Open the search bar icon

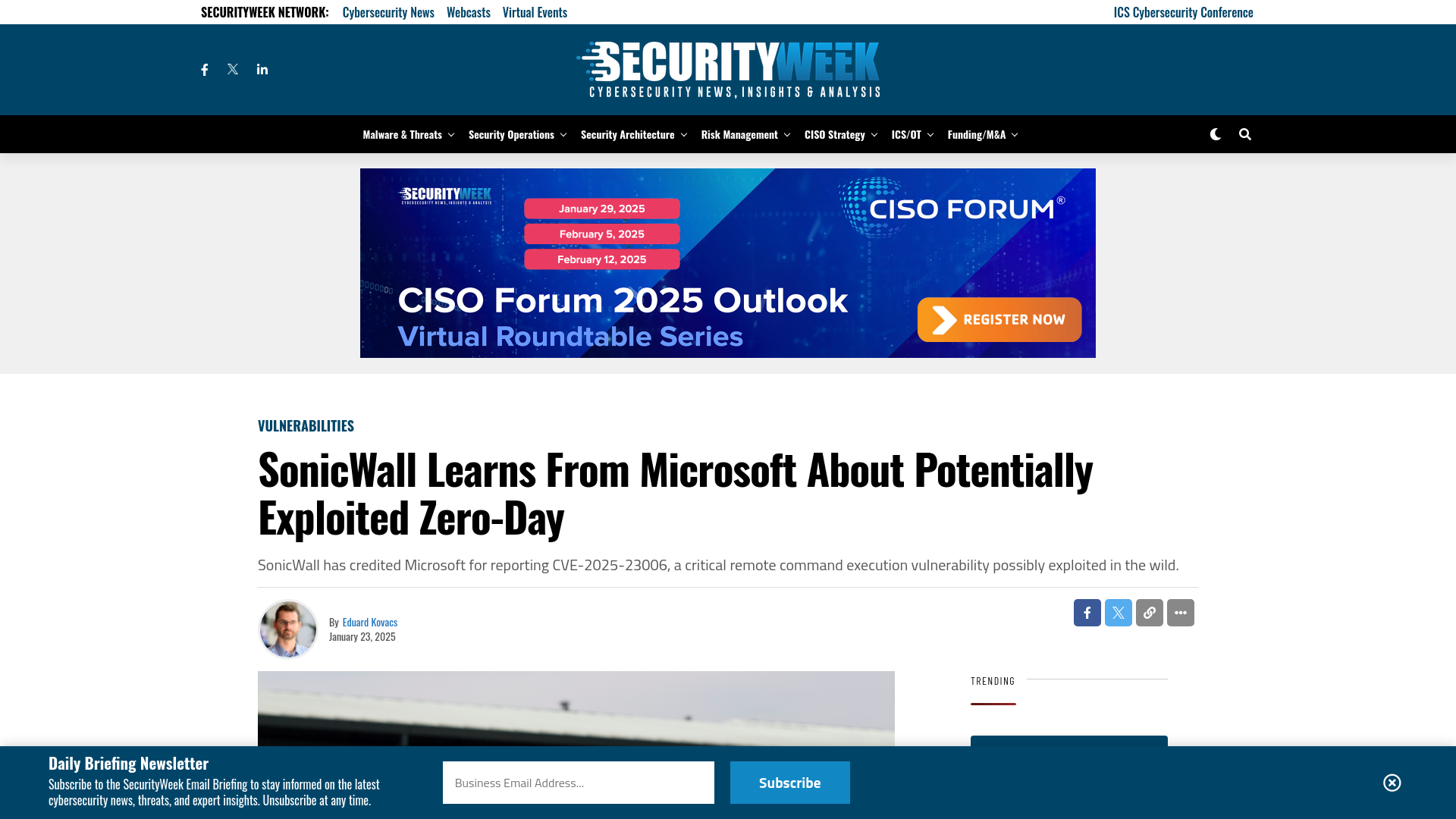point(1244,134)
